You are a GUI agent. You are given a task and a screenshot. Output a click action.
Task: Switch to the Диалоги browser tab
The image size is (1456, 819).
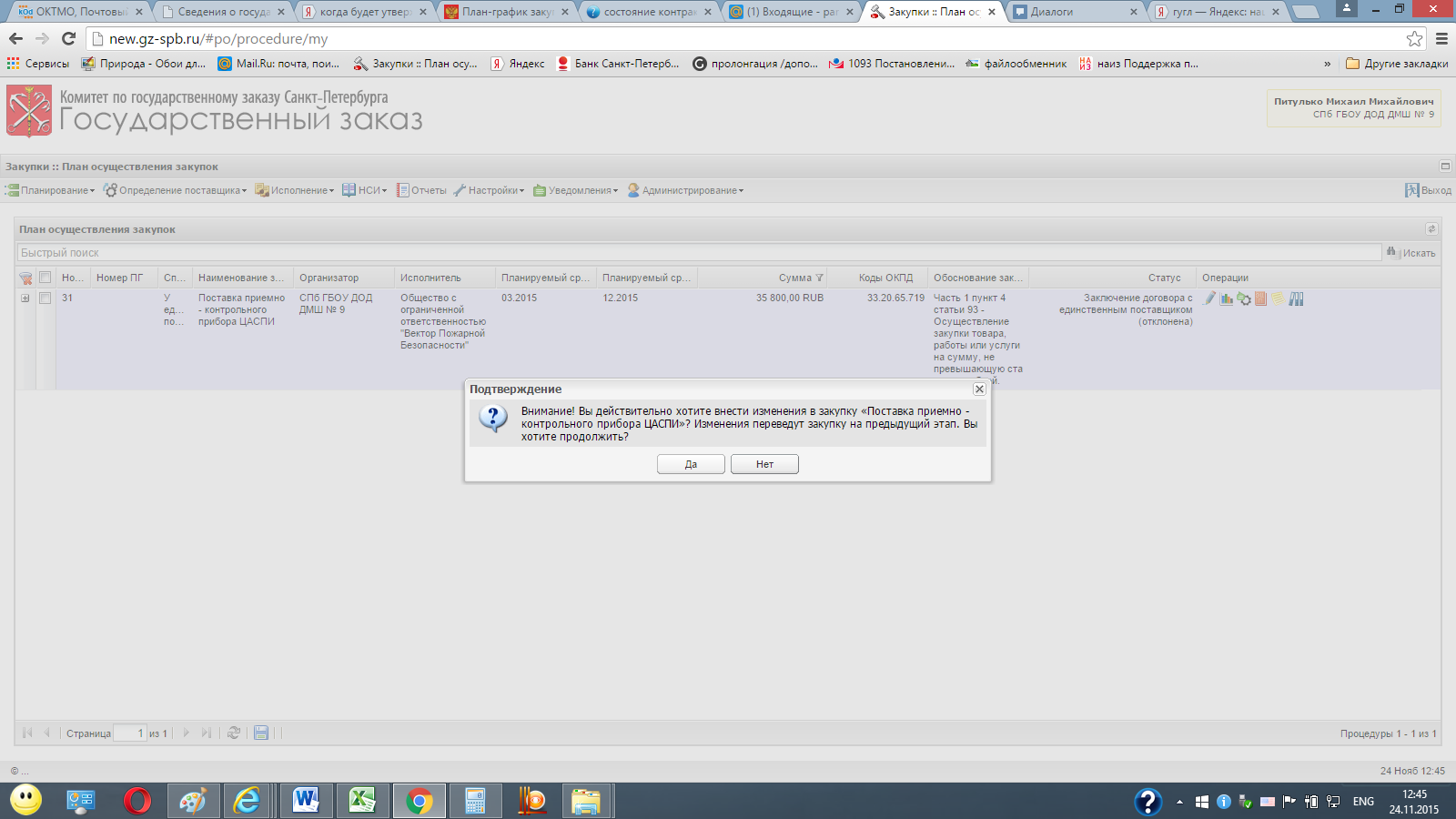pos(1074,12)
